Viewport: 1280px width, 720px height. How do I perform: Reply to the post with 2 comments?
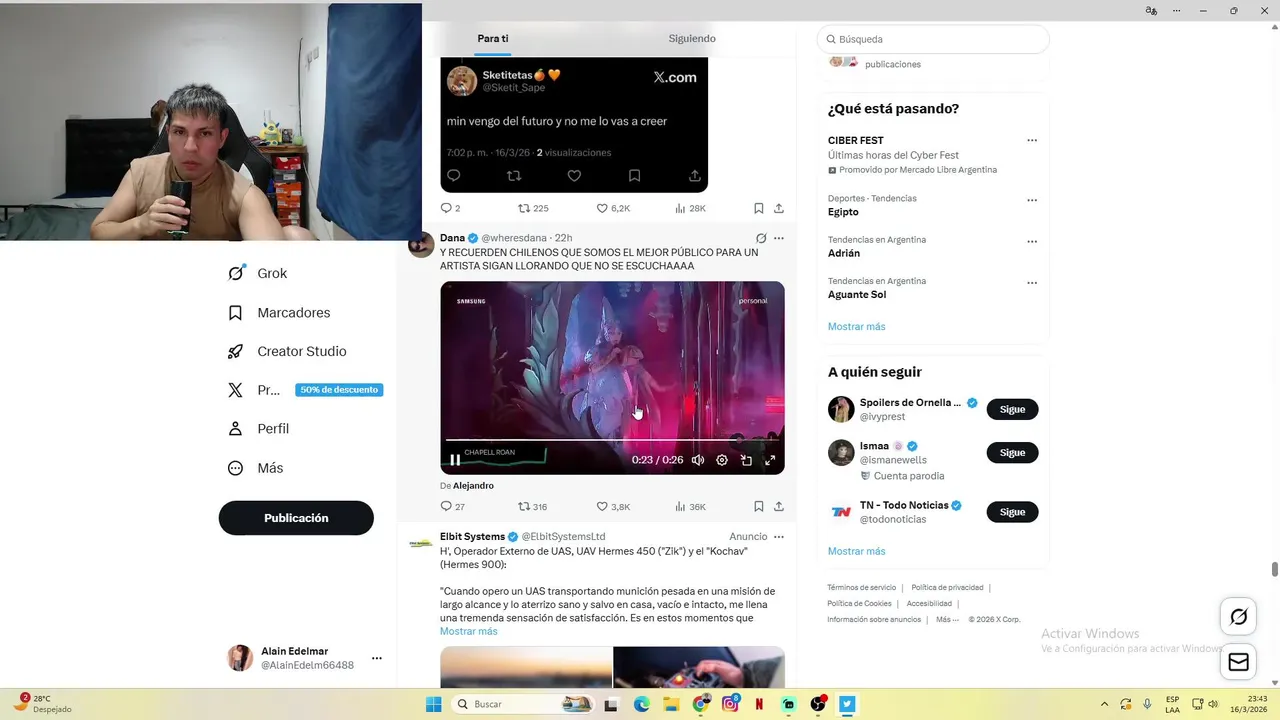coord(450,208)
